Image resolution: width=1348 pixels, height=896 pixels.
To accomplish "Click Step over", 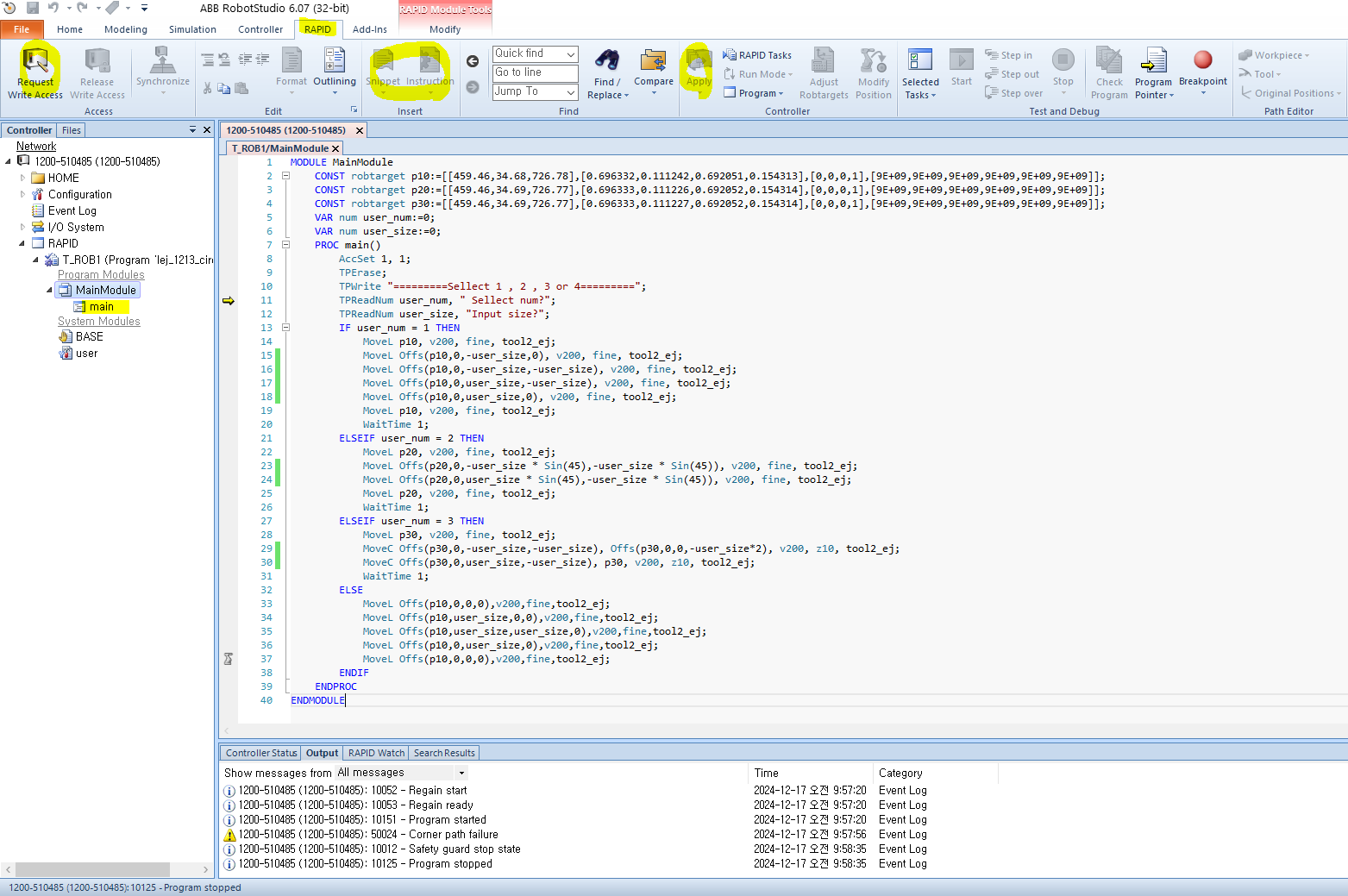I will (x=1014, y=93).
